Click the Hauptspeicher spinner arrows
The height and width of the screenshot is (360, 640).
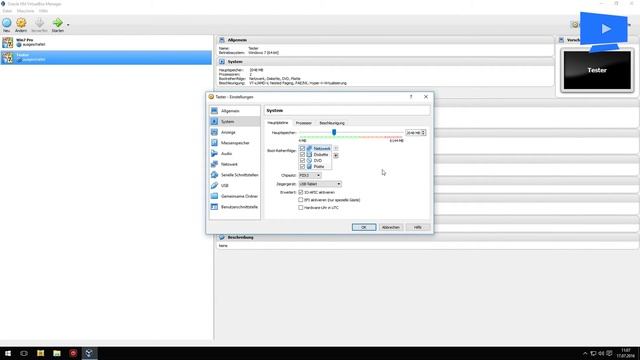coord(424,133)
